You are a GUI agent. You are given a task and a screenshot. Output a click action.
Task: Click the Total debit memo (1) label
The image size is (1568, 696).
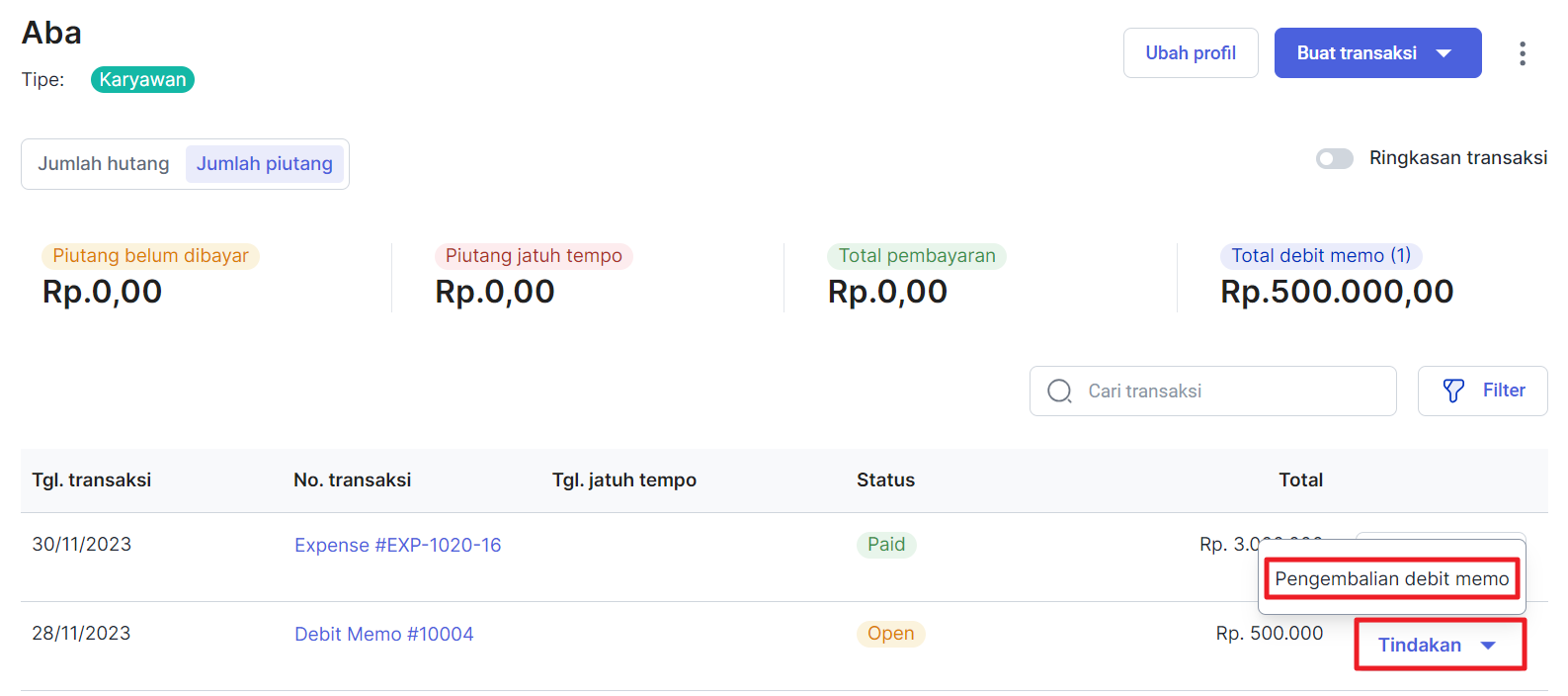(x=1321, y=256)
